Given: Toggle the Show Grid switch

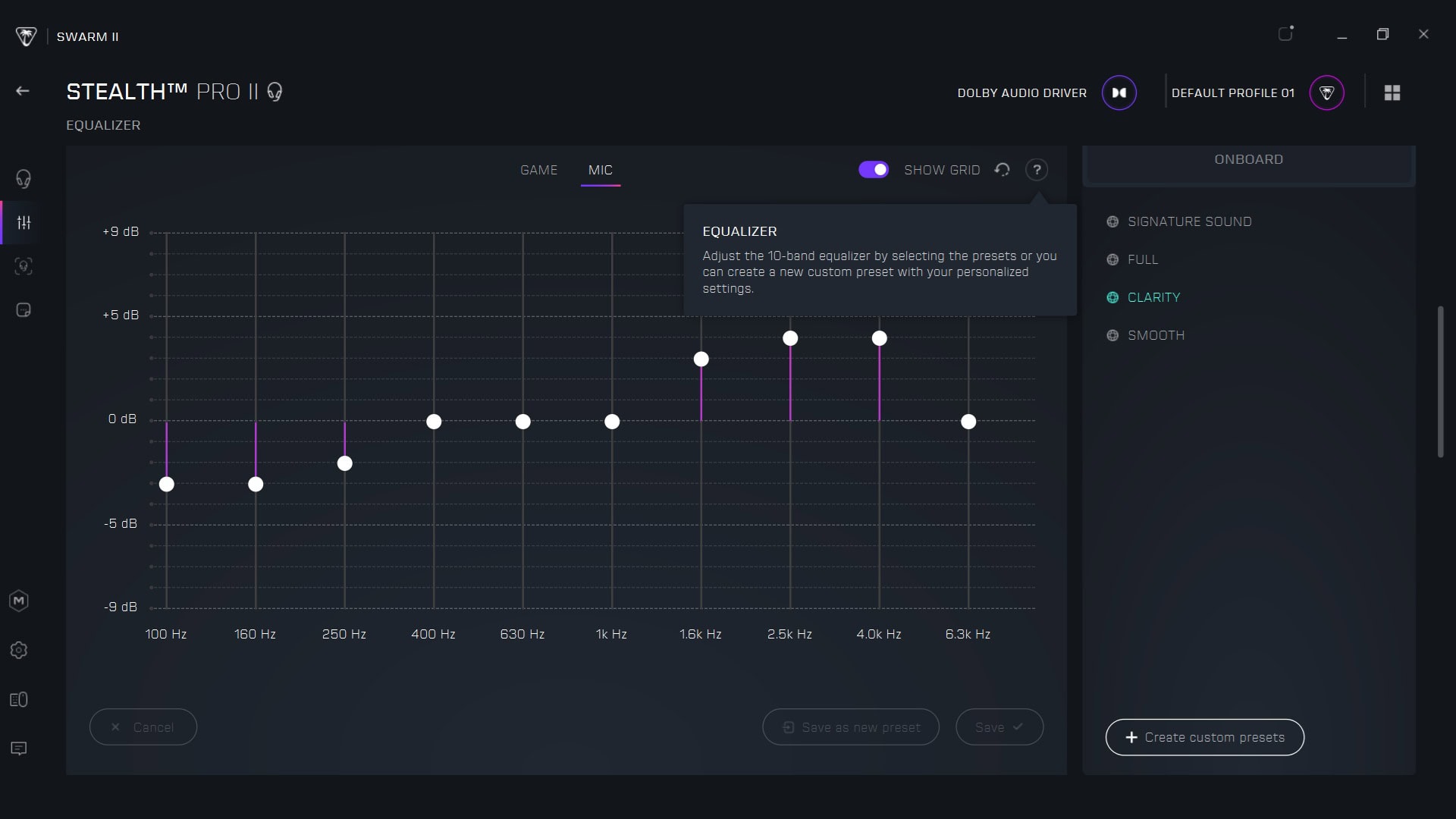Looking at the screenshot, I should (x=874, y=170).
